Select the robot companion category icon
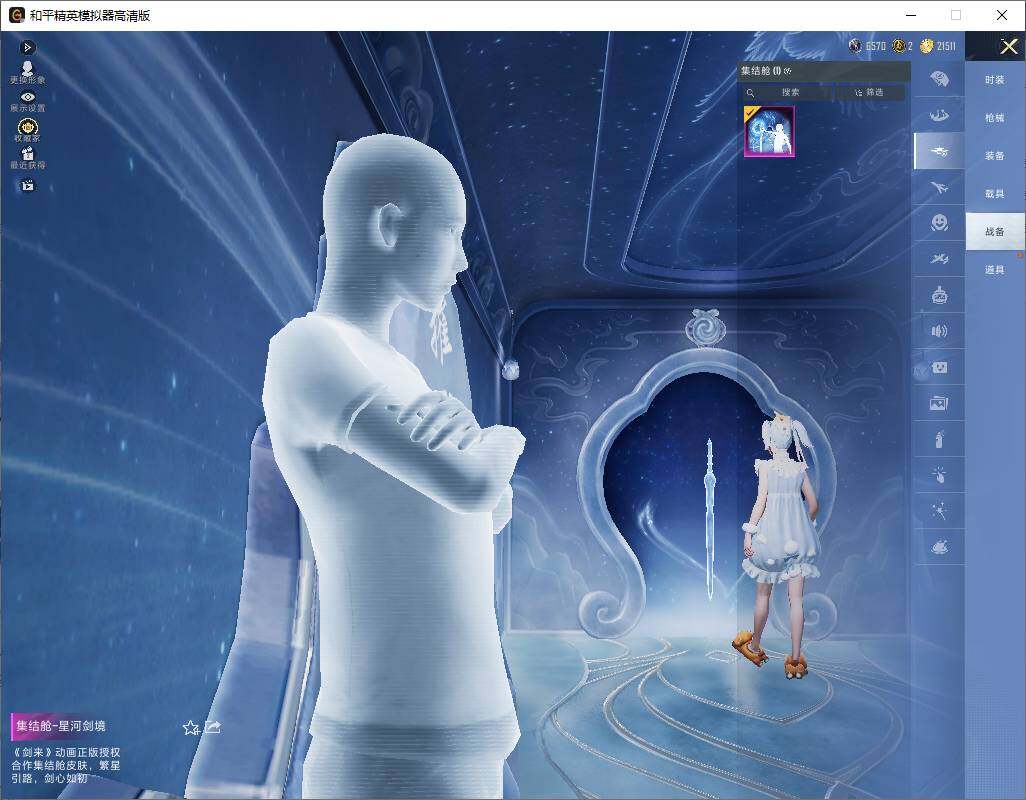 939,295
